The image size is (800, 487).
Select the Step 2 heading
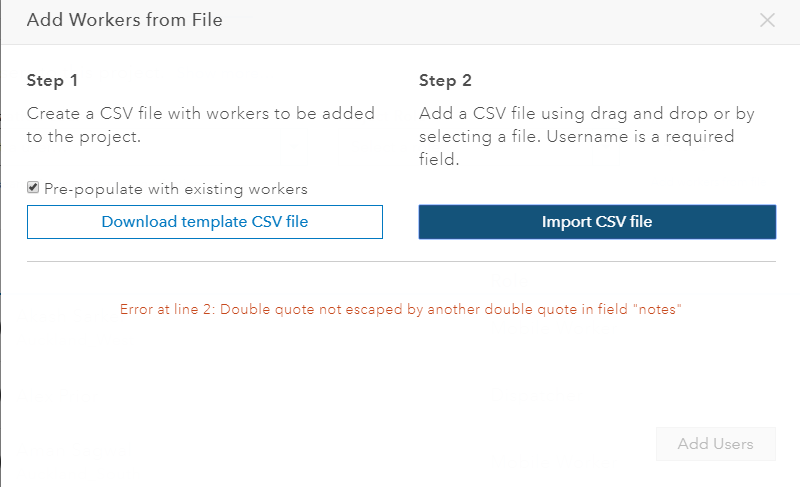(x=445, y=80)
